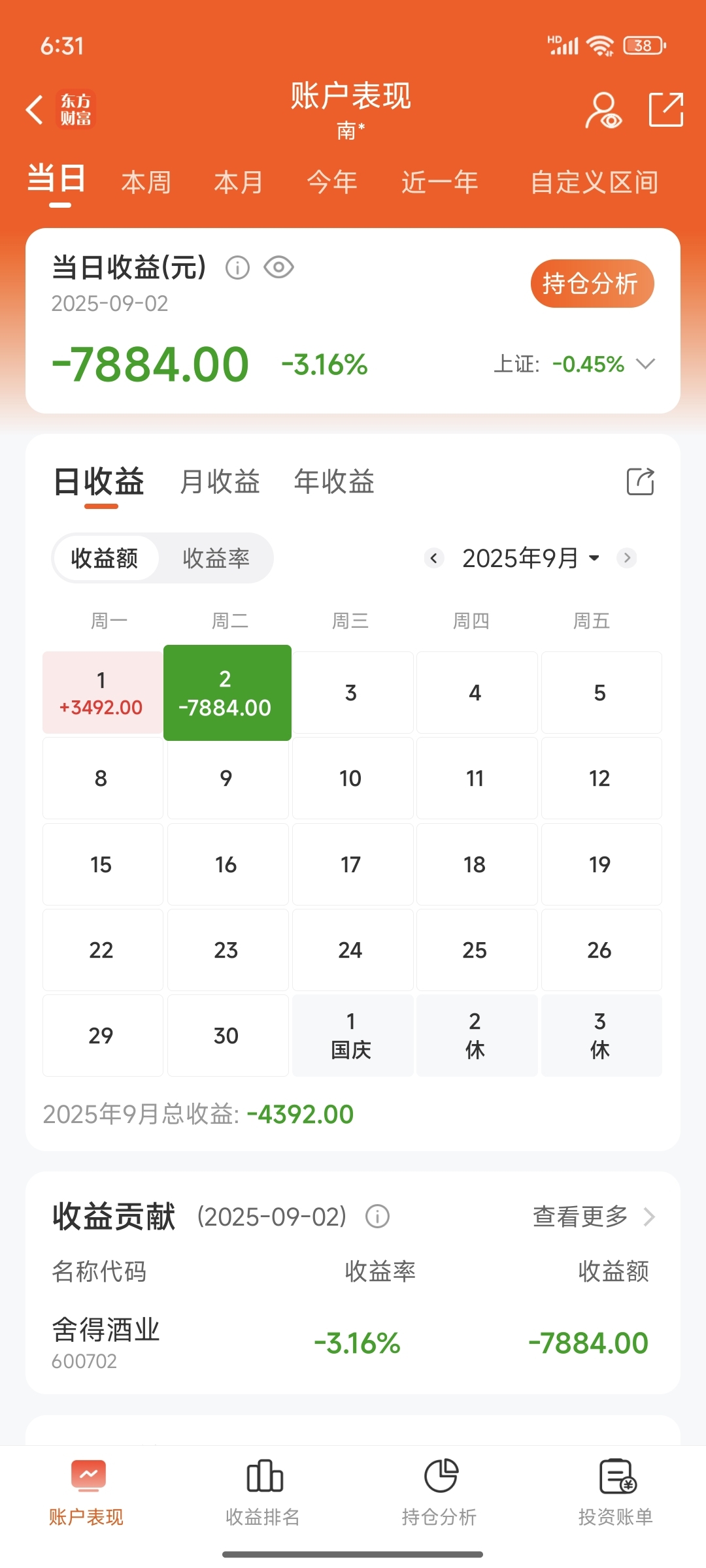Select September 1 calendar cell
The width and height of the screenshot is (706, 1568).
click(102, 693)
